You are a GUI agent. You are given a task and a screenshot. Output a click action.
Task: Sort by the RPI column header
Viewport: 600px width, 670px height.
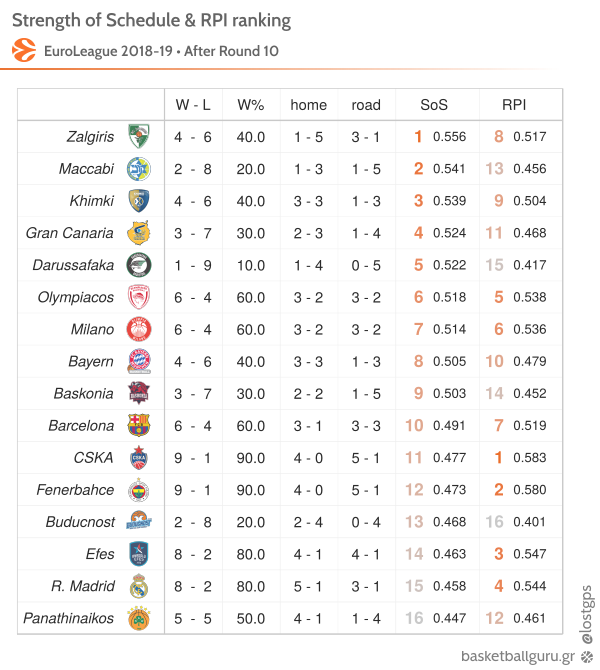[x=514, y=105]
